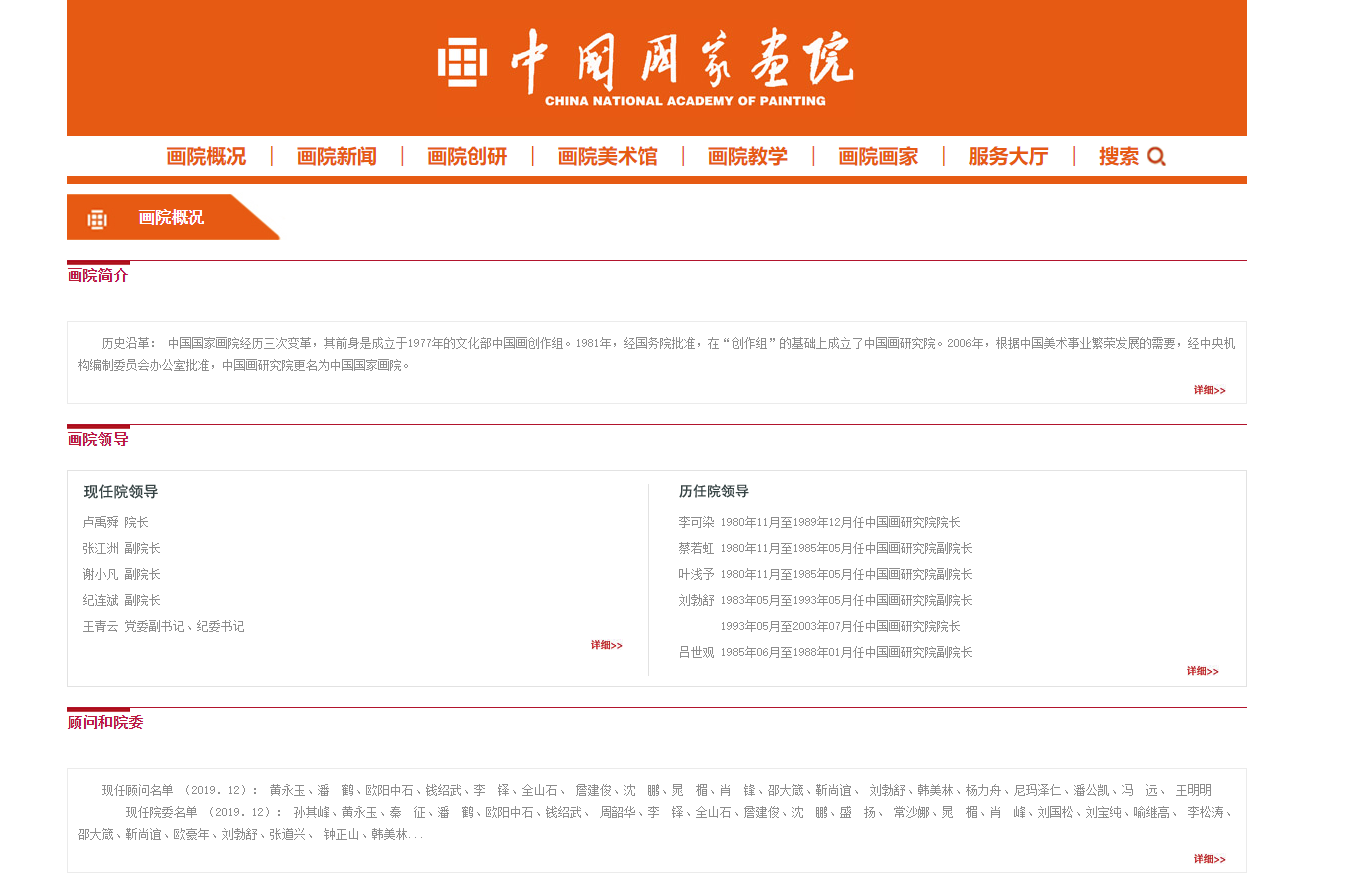Open the 画院新闻 menu

click(337, 156)
